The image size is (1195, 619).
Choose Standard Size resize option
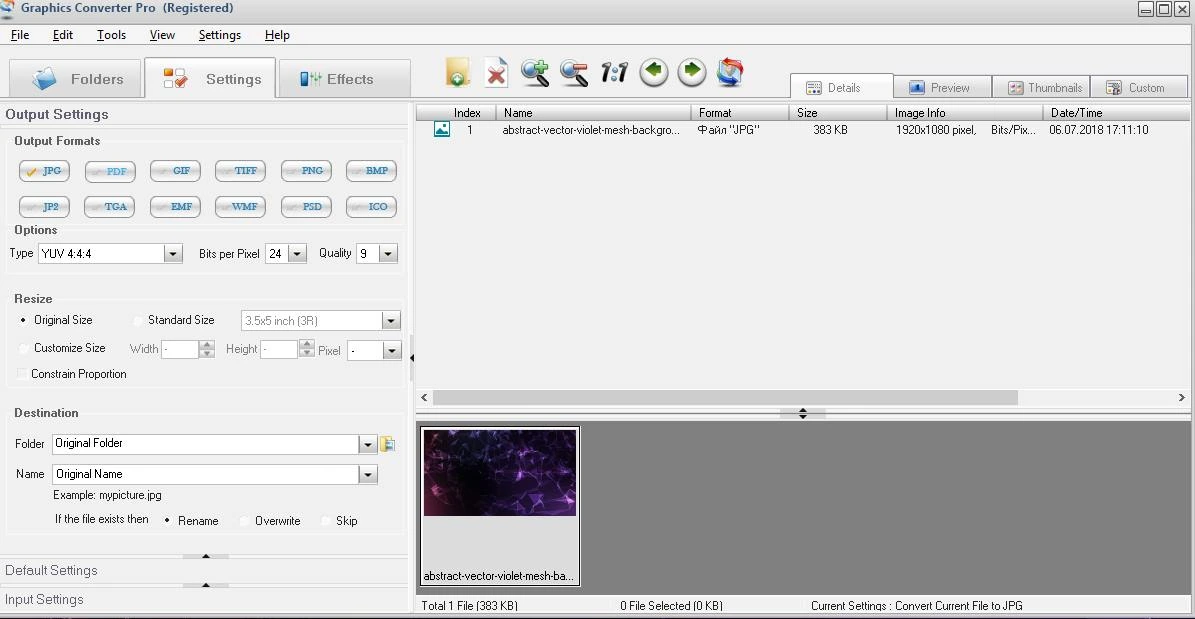point(139,320)
